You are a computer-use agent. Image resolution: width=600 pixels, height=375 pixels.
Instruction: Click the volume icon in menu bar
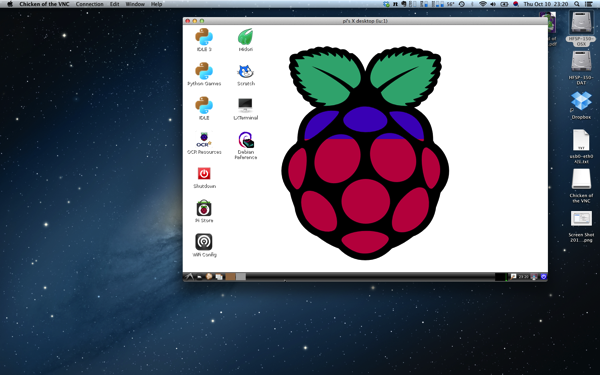(x=493, y=4)
